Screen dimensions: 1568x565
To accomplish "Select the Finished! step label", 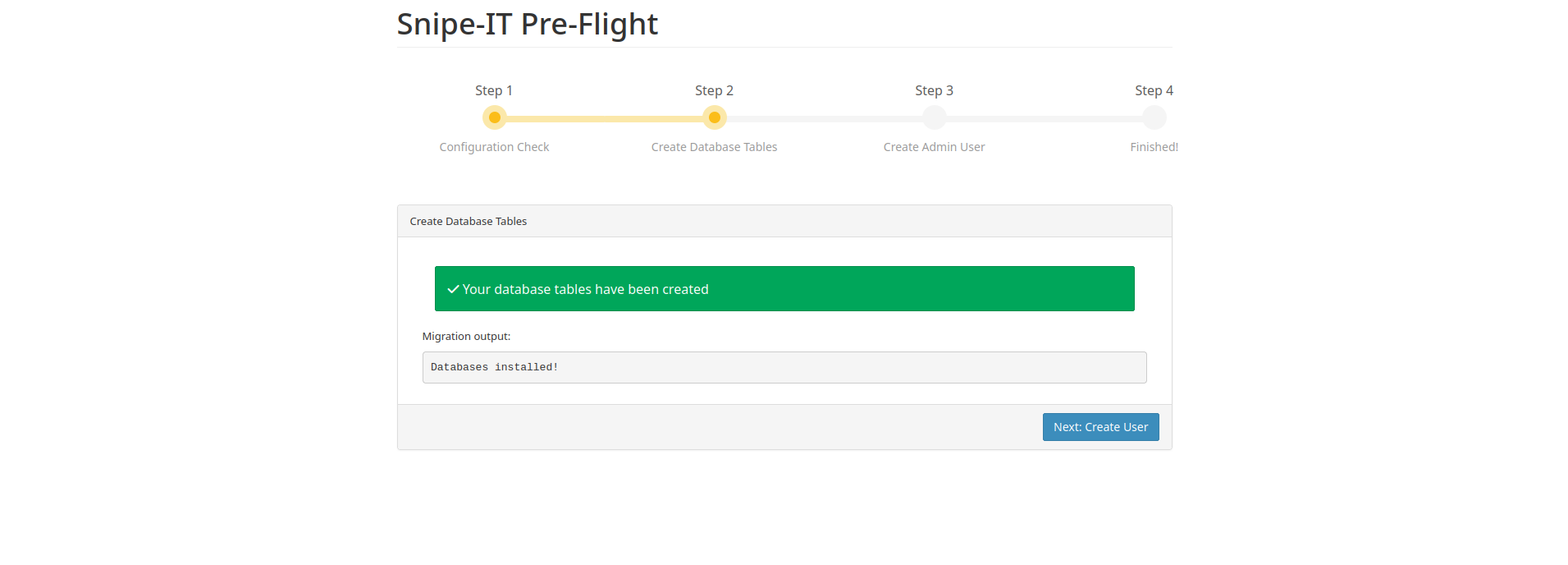I will 1154,147.
